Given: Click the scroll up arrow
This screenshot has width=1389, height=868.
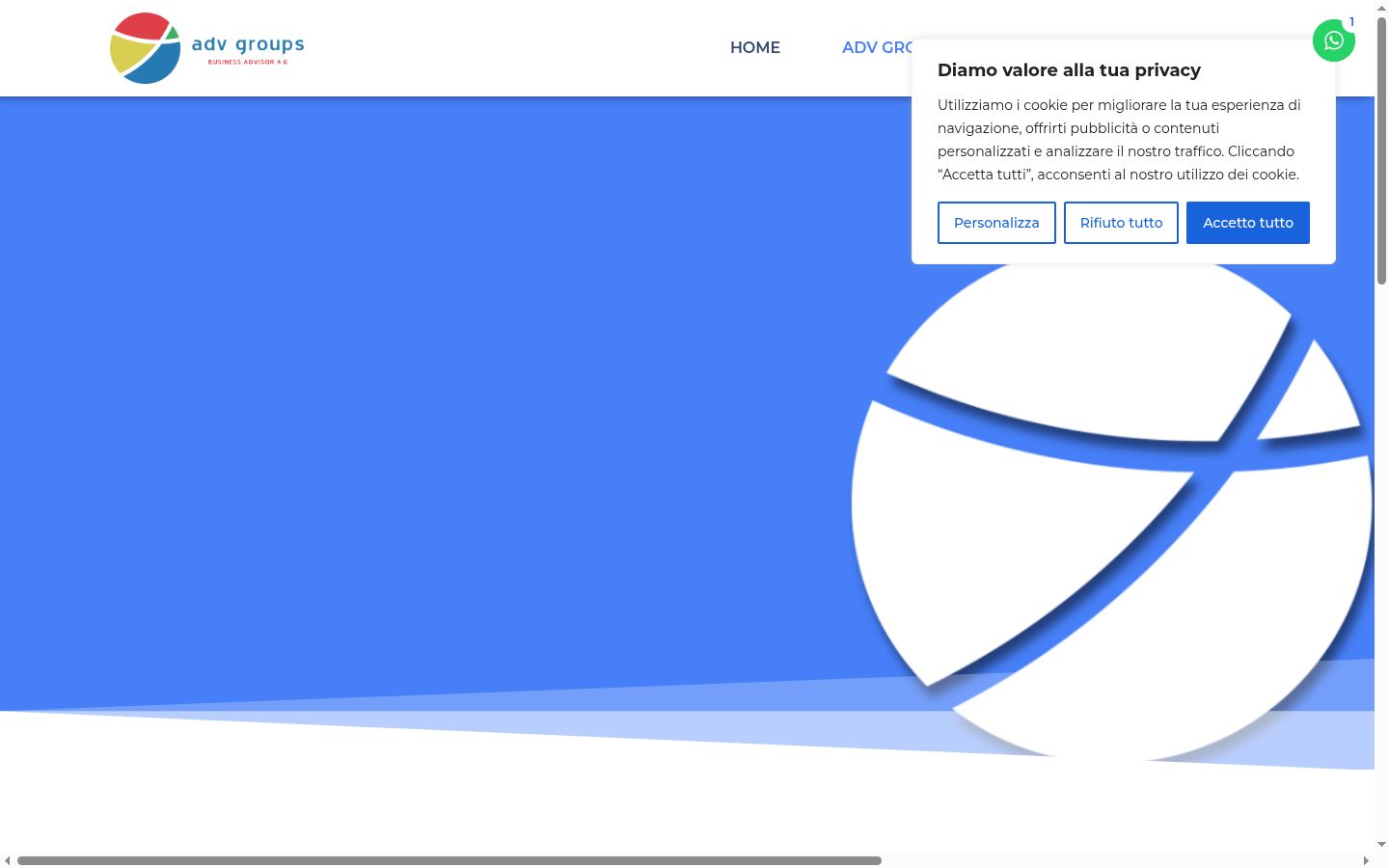Looking at the screenshot, I should 1381,7.
